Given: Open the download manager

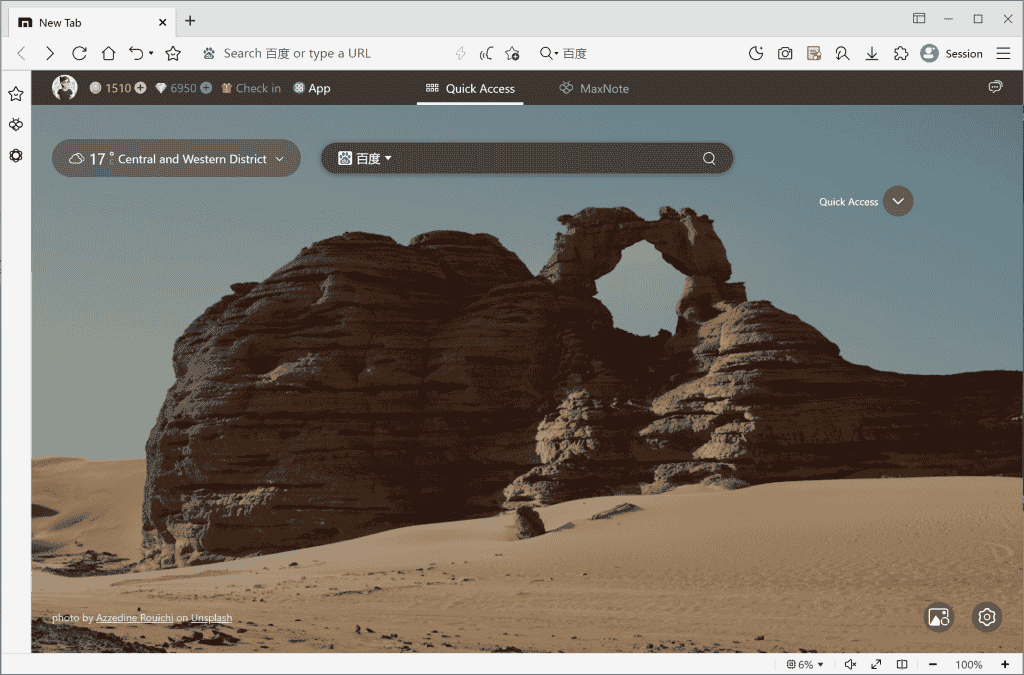Looking at the screenshot, I should 871,53.
